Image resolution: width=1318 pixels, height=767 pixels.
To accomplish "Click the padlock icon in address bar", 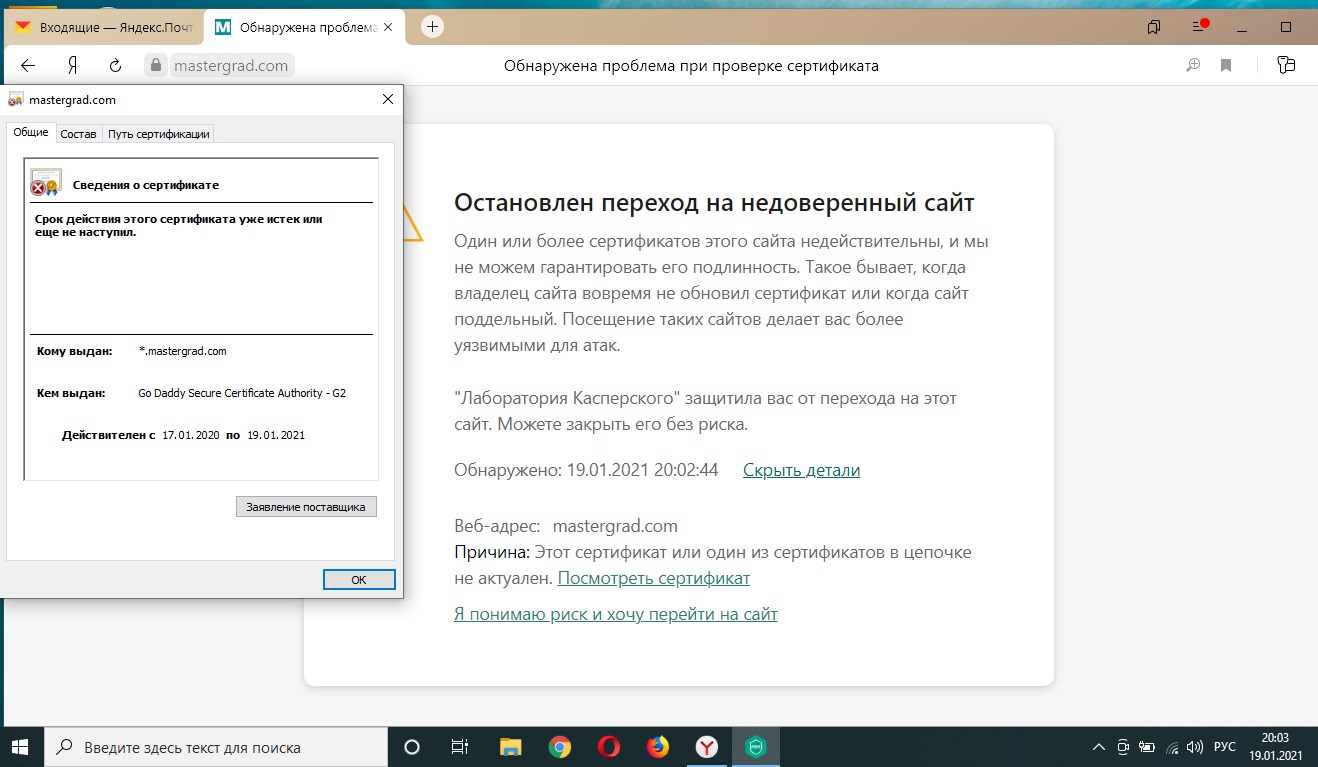I will tap(155, 66).
